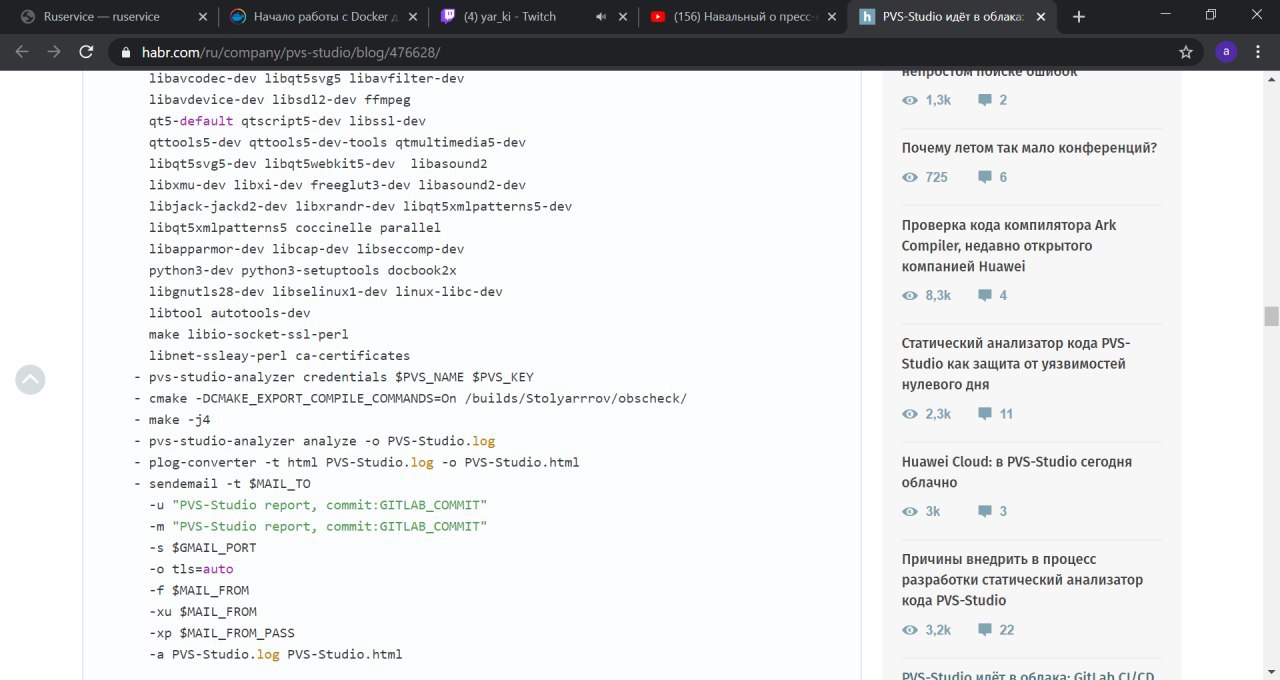Click the libnet-ssleay-perl ca-certificates line
This screenshot has width=1280, height=680.
[279, 355]
